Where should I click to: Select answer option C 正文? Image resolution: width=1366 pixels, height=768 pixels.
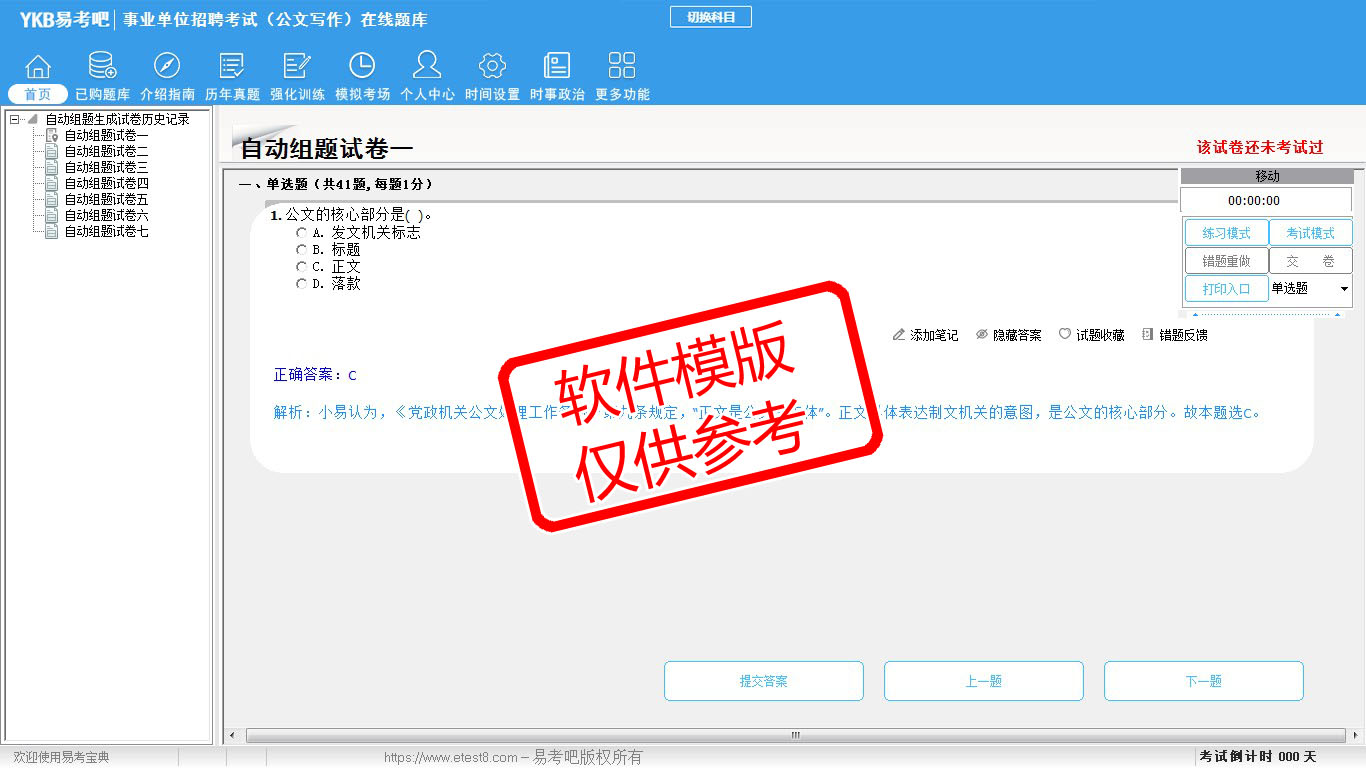(x=301, y=267)
